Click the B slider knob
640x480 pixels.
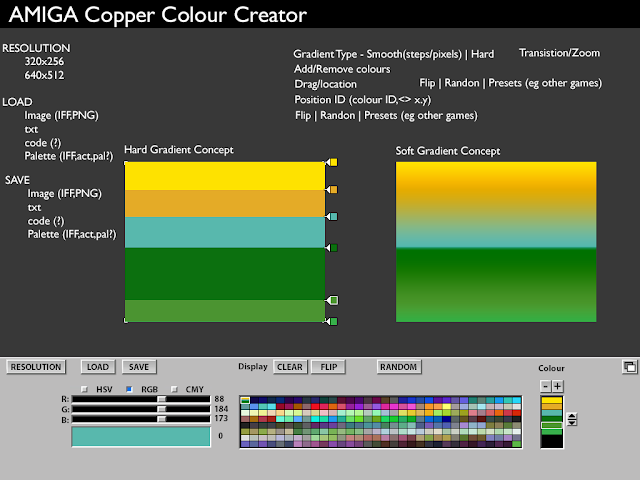pyautogui.click(x=162, y=419)
